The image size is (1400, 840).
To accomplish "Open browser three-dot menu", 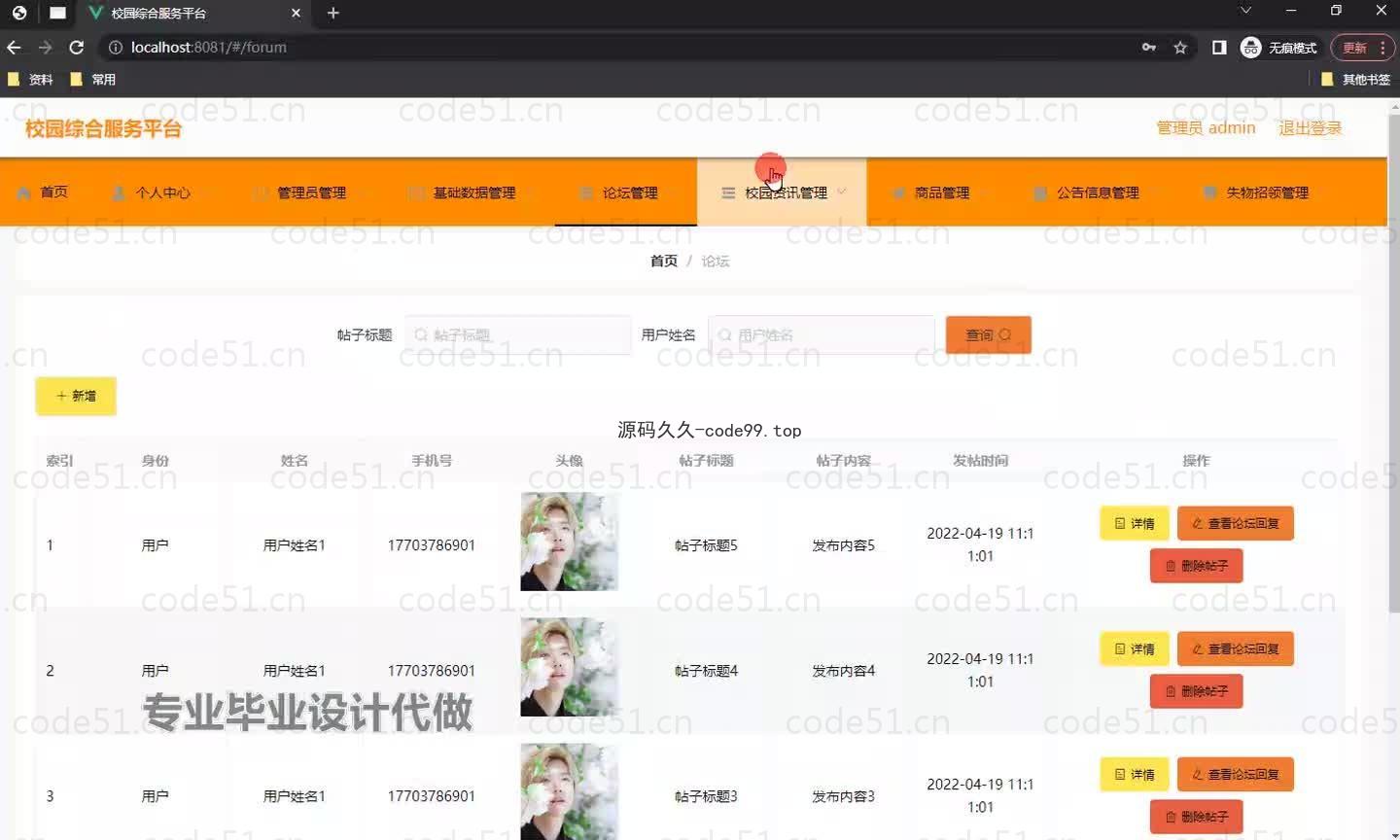I will pyautogui.click(x=1382, y=47).
